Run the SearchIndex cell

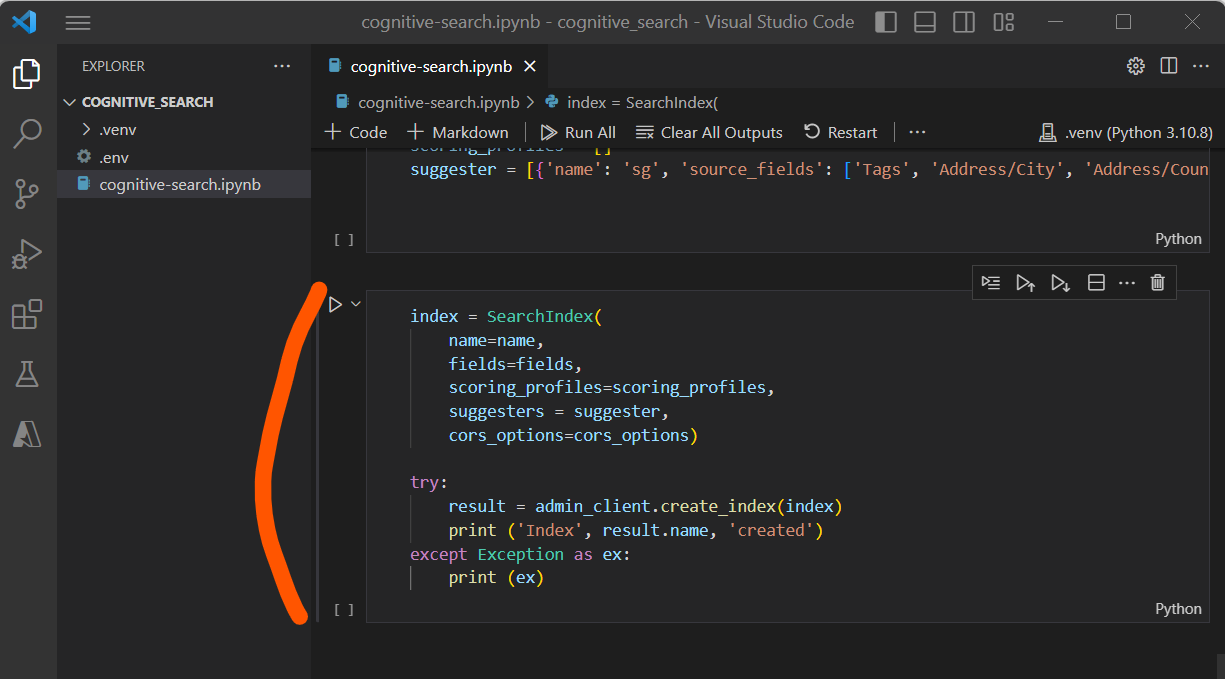click(335, 304)
